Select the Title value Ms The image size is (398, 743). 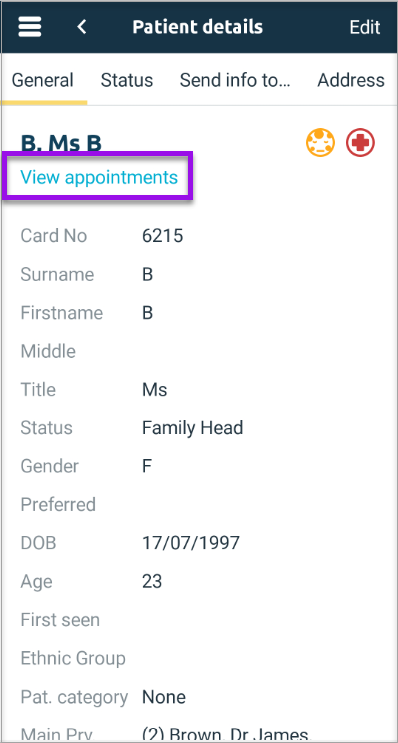(154, 390)
